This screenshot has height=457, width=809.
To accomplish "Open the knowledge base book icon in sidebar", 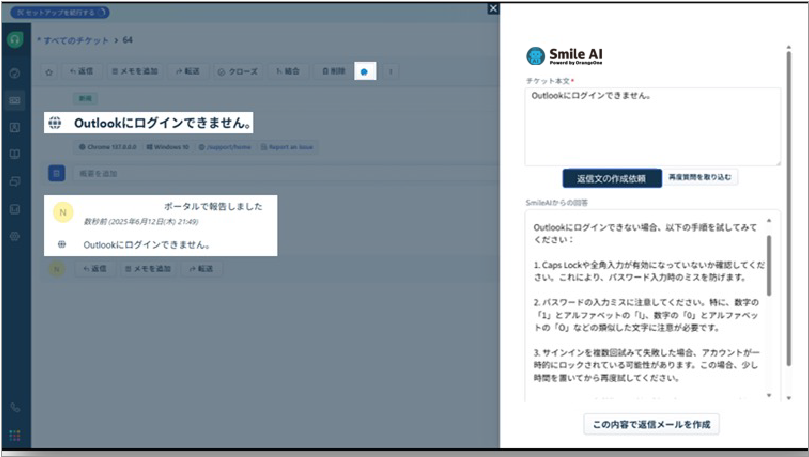I will pos(15,154).
